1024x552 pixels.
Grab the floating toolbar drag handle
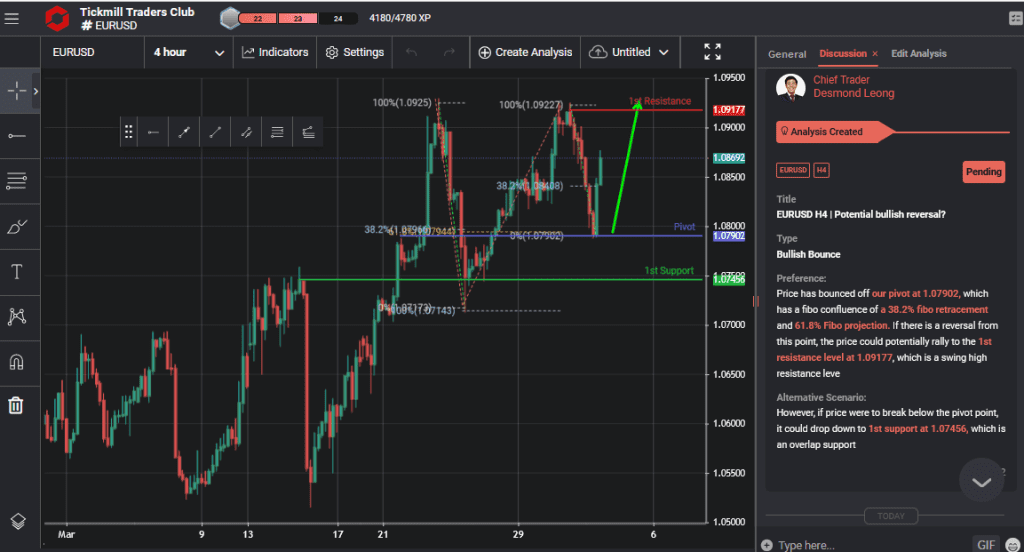tap(129, 132)
